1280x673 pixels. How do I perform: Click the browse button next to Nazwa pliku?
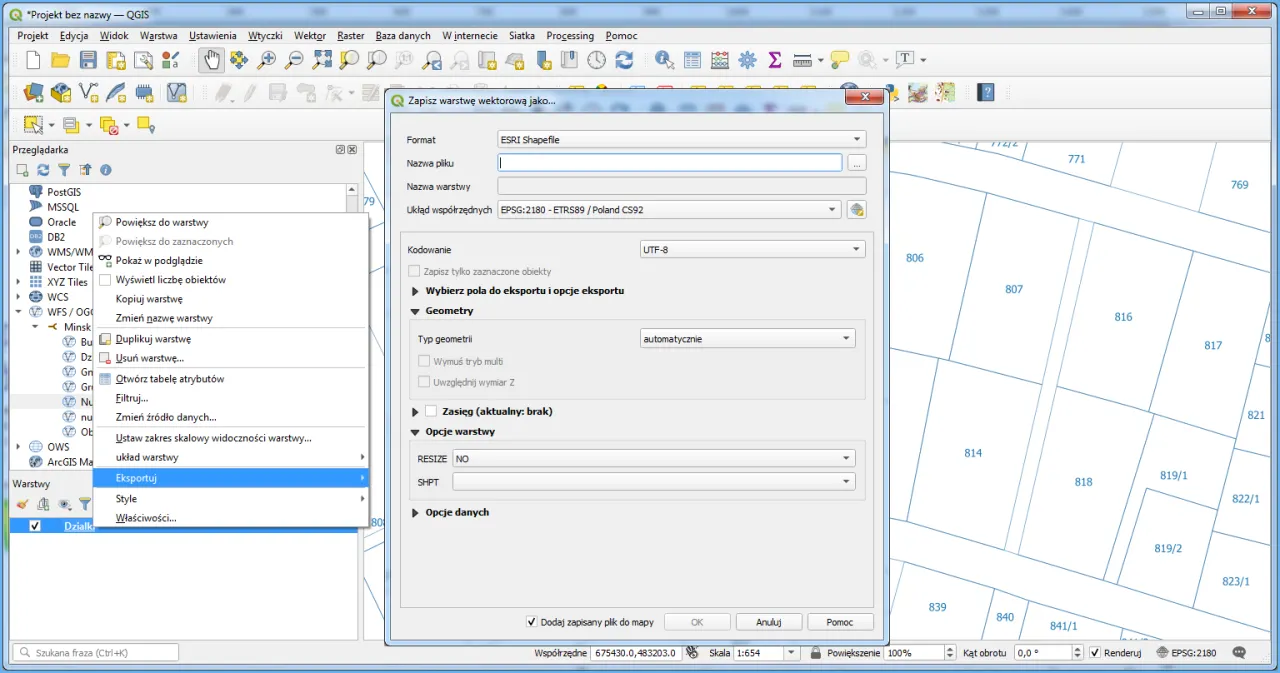click(x=856, y=162)
